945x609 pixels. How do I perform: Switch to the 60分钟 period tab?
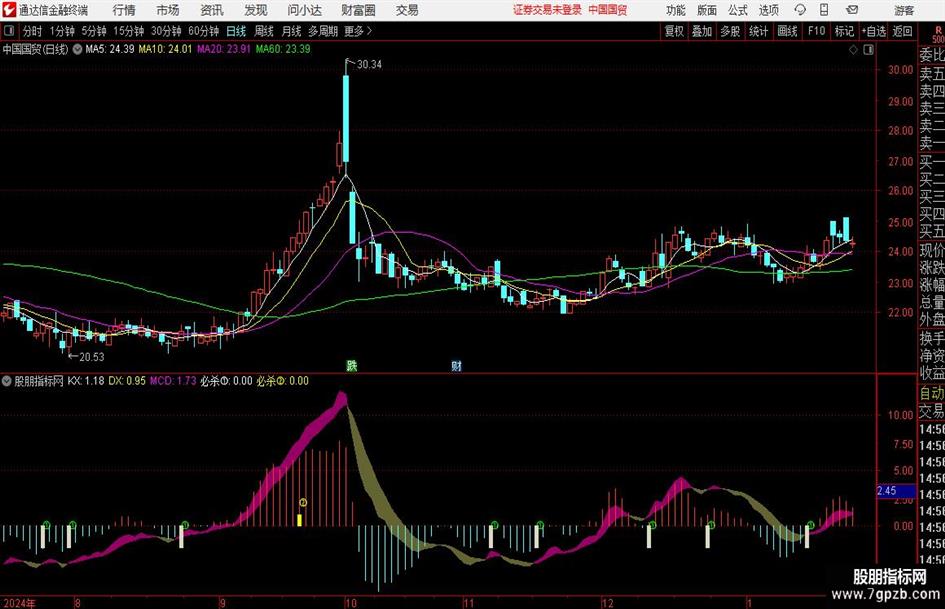[x=204, y=31]
